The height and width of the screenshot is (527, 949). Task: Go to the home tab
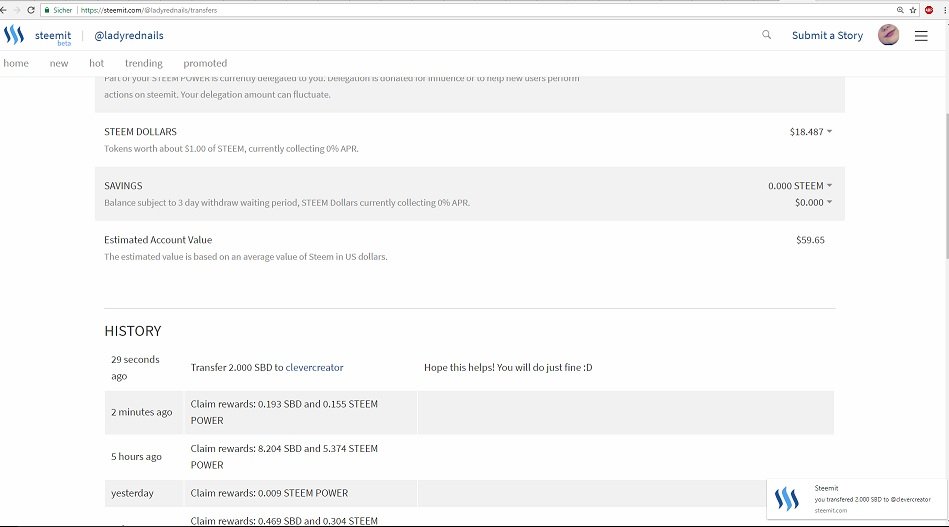(16, 63)
